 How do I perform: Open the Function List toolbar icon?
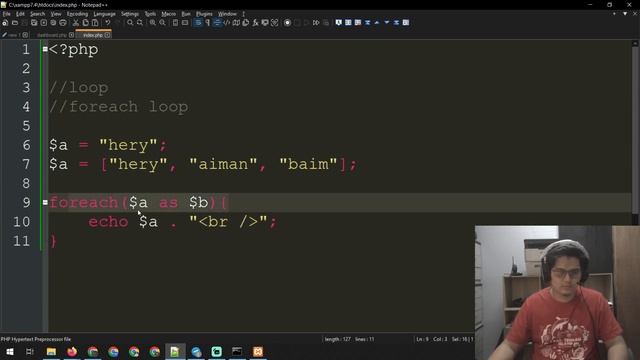[256, 23]
